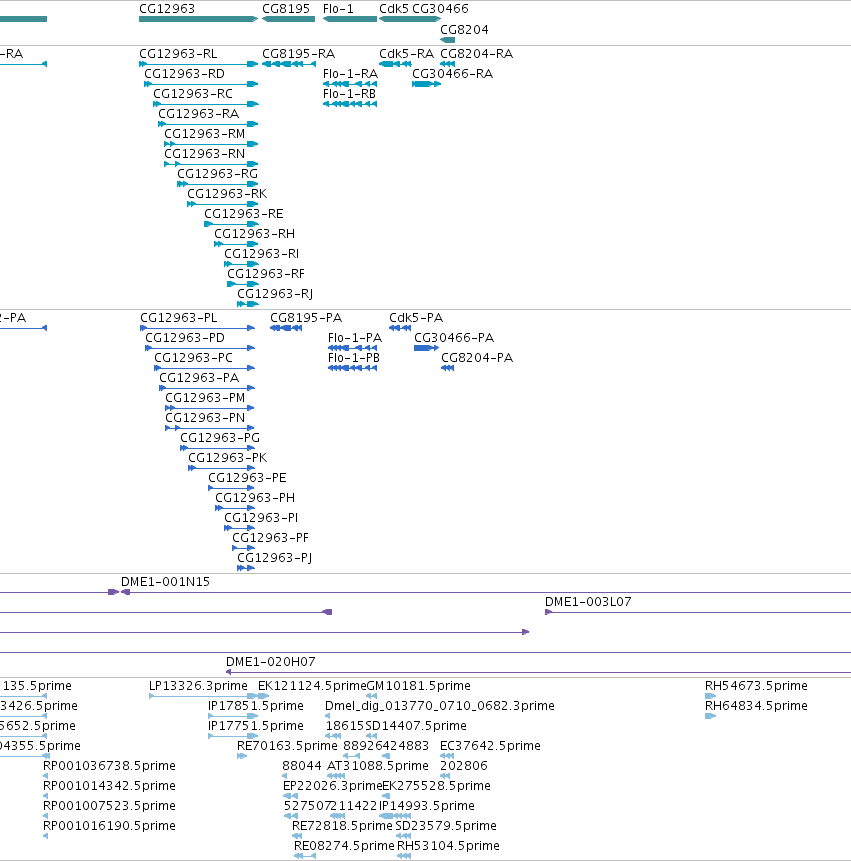The image size is (851, 861).
Task: Click the Cdk5-PA protein label
Action: click(x=416, y=318)
